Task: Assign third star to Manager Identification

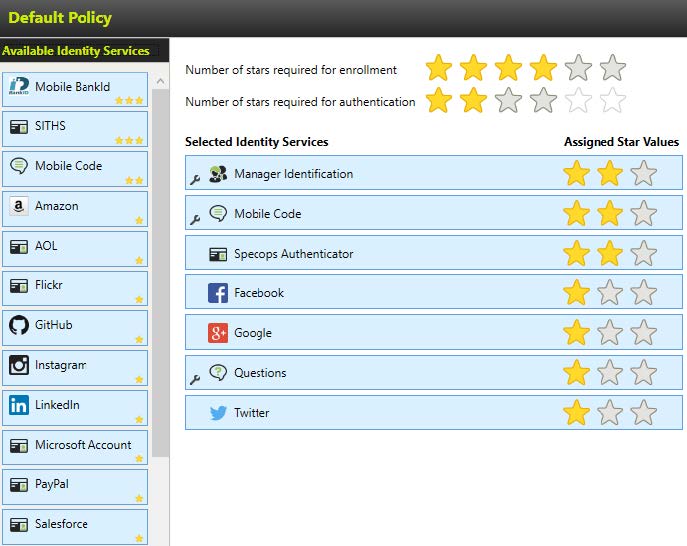Action: click(x=643, y=173)
